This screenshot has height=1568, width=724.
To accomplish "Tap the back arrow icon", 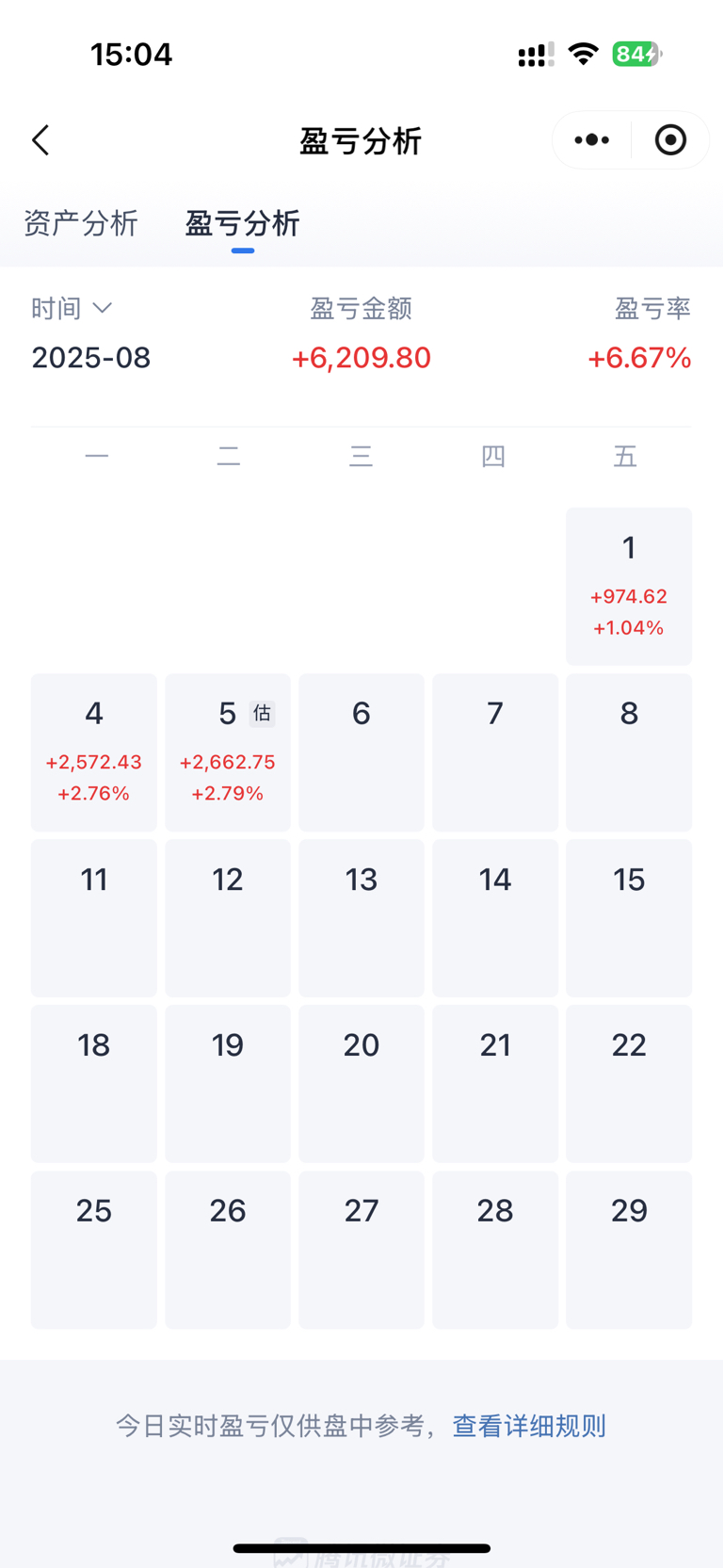I will pos(40,140).
